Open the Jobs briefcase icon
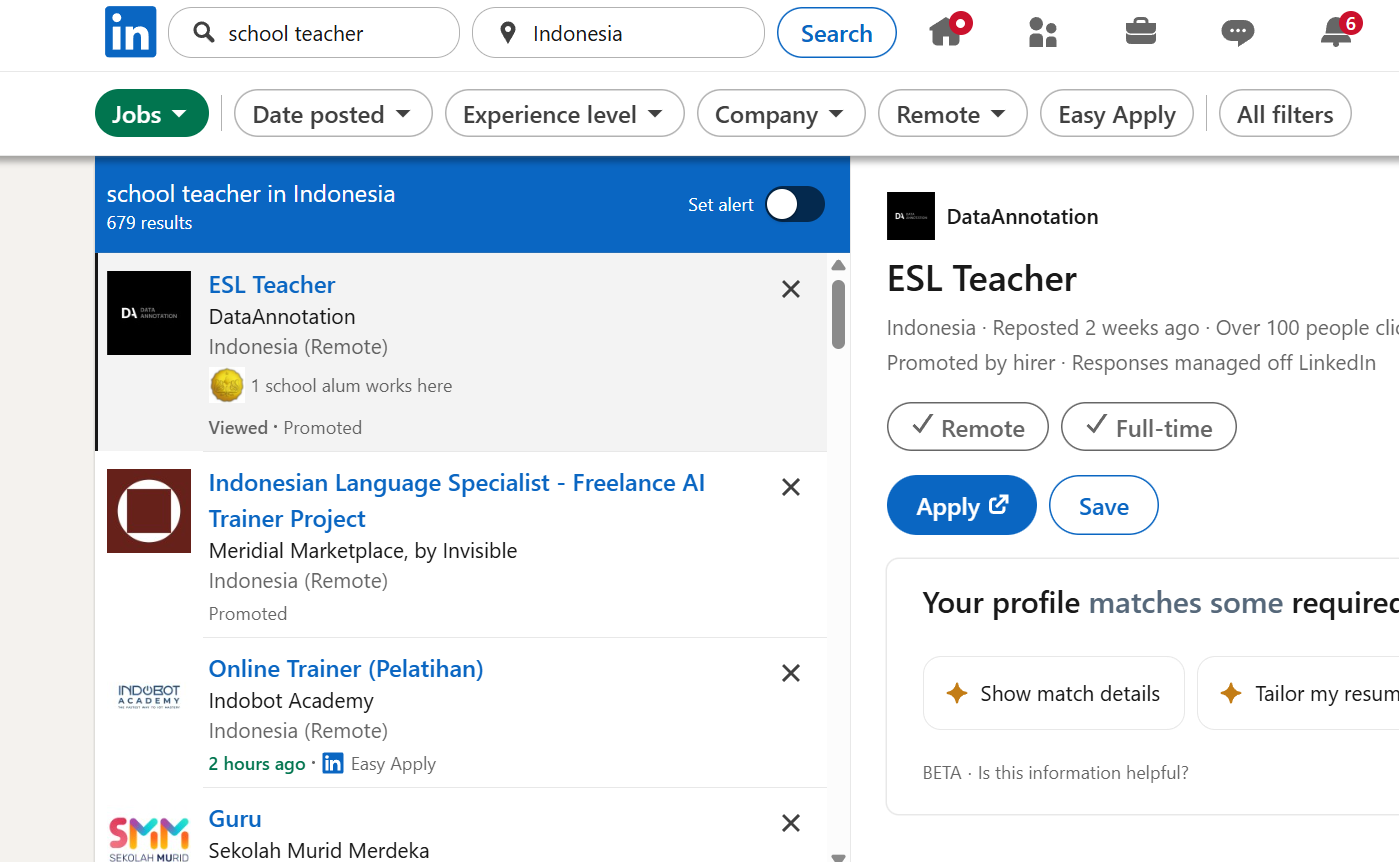 click(1140, 33)
